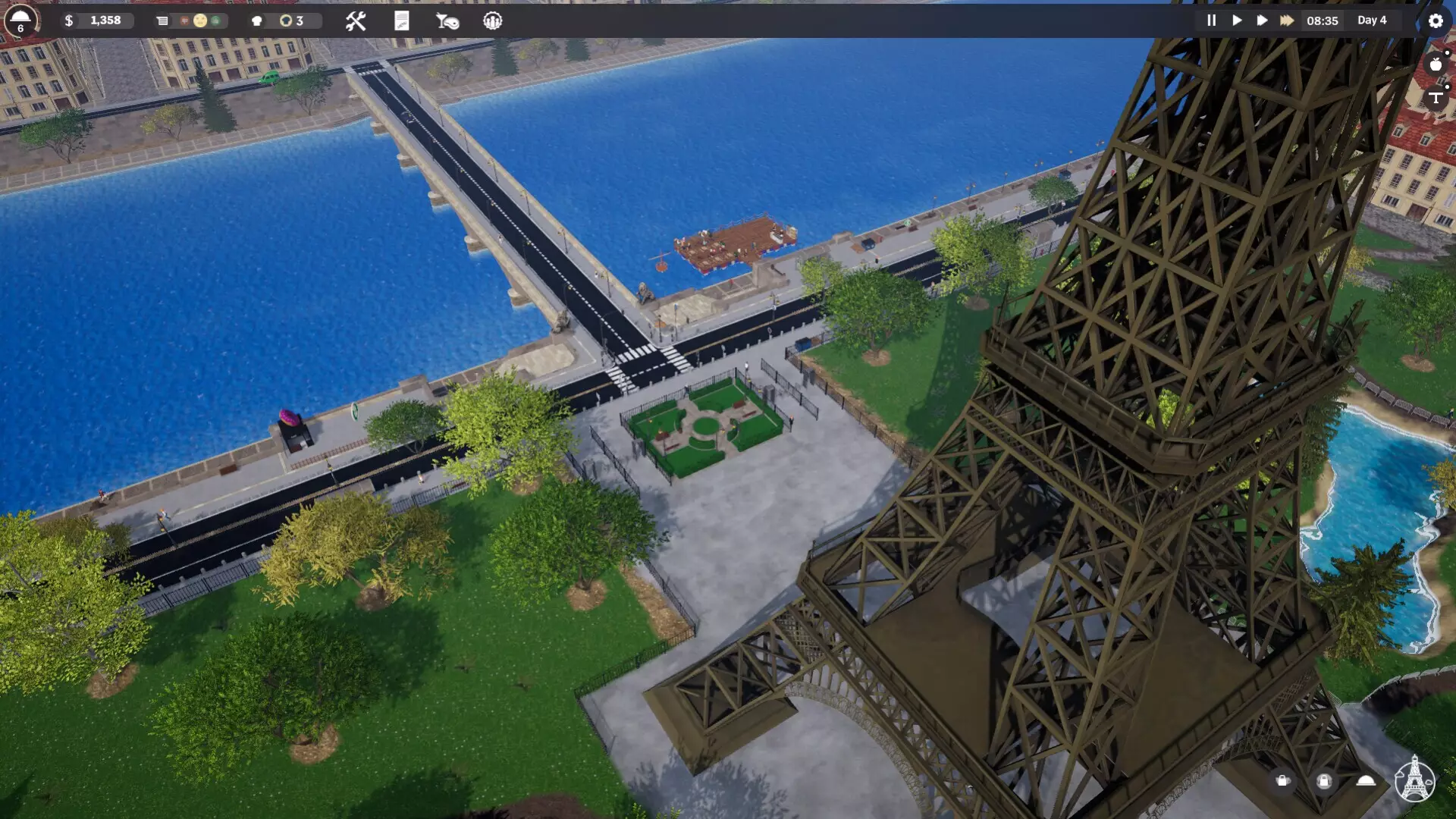Toggle double-speed playback arrow
The image size is (1456, 819).
pos(1261,20)
